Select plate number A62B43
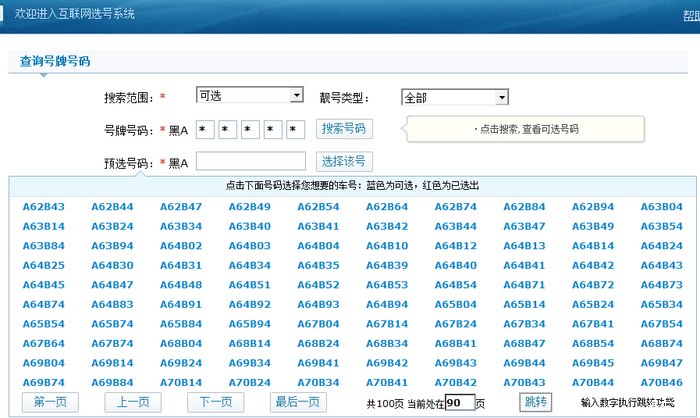This screenshot has height=418, width=700. pos(44,207)
